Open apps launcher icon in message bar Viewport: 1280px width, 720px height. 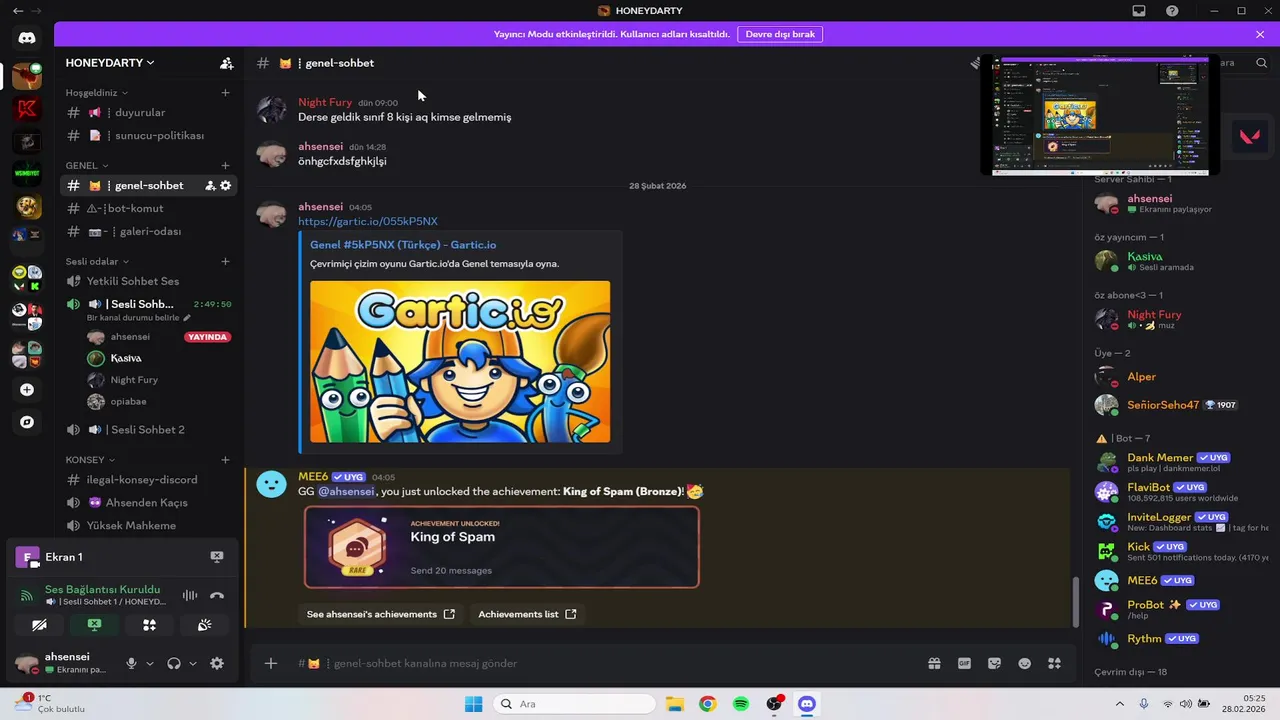click(1054, 663)
